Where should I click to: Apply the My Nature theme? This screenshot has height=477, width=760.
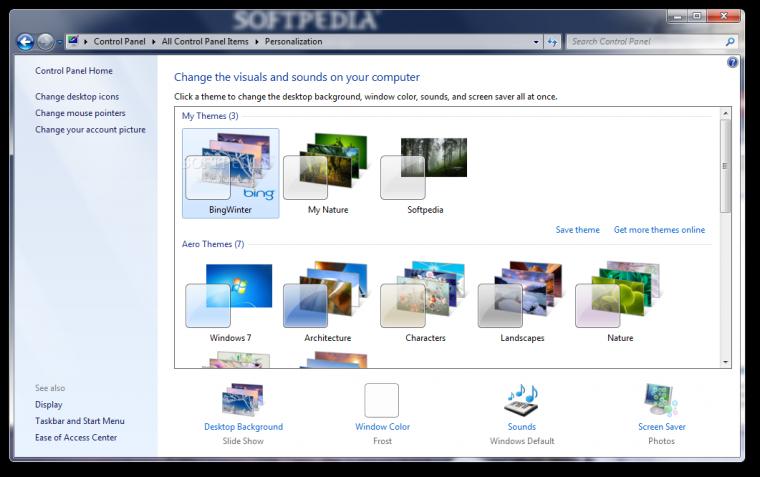(x=328, y=173)
